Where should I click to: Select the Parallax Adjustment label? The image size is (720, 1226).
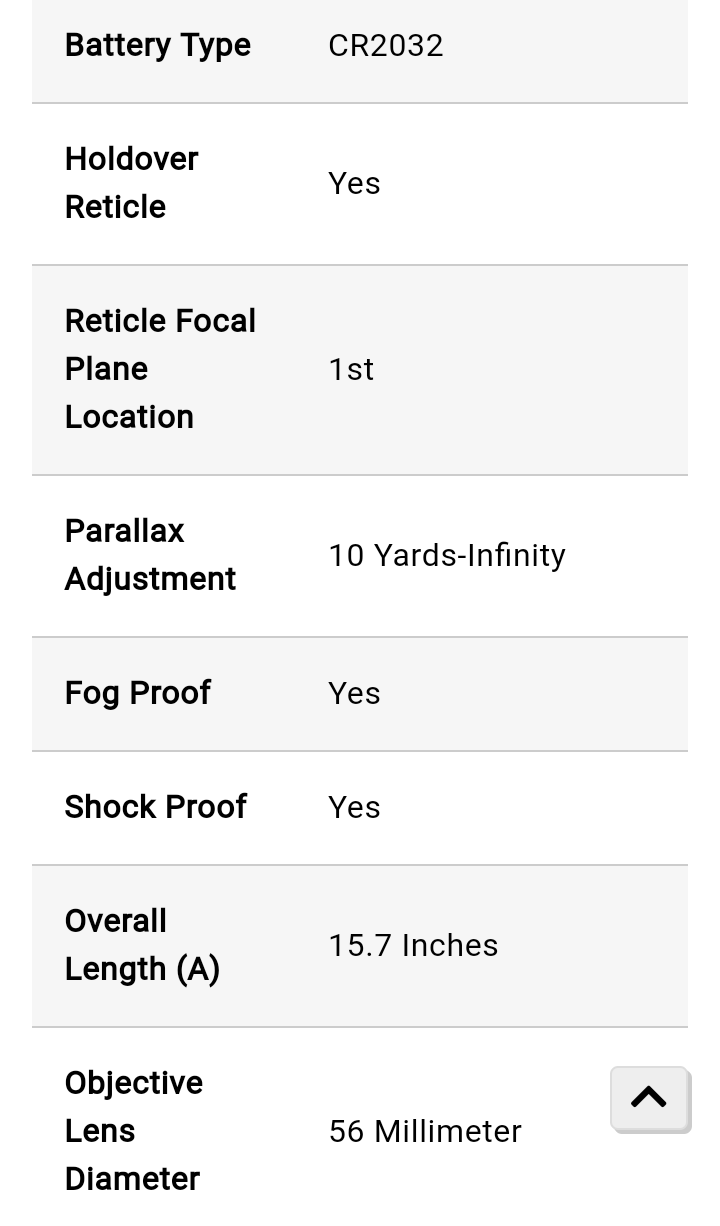coord(150,555)
